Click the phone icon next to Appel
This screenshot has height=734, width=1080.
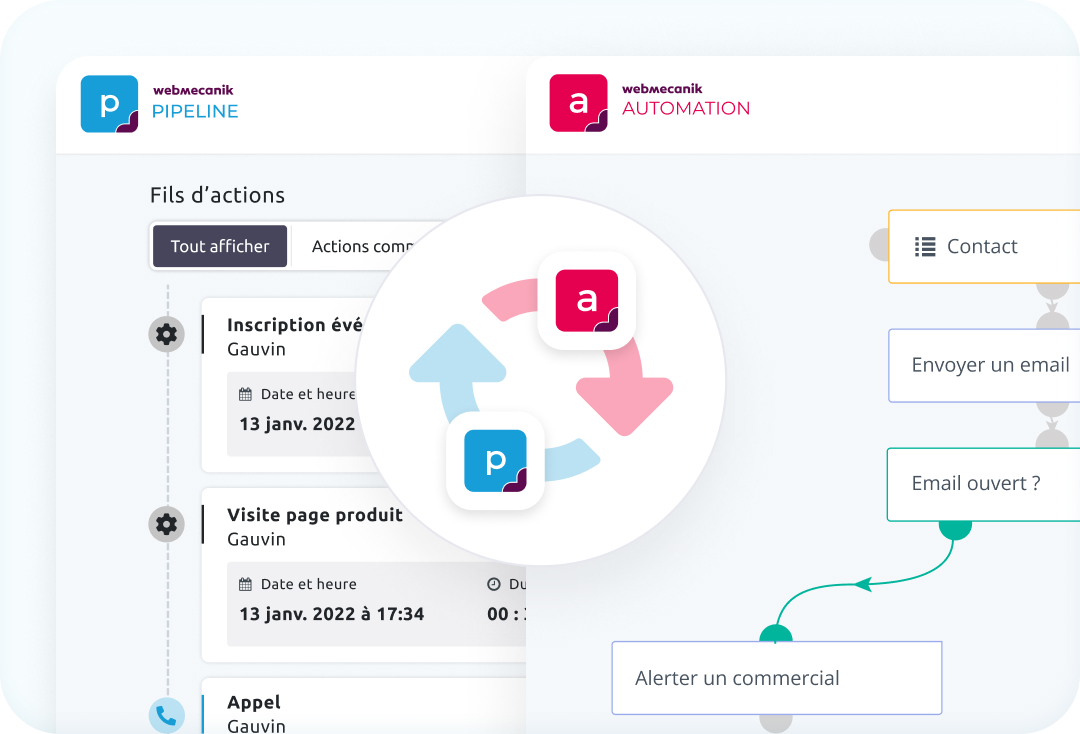(x=166, y=715)
